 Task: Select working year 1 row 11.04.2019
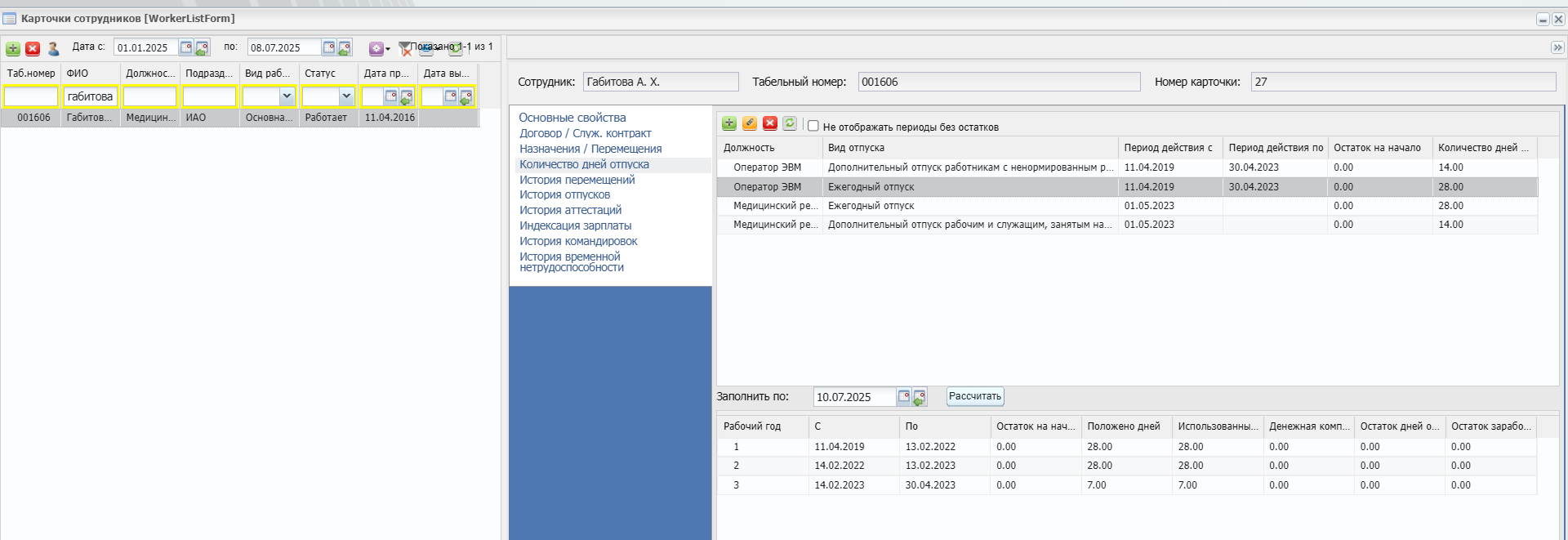pyautogui.click(x=1127, y=447)
